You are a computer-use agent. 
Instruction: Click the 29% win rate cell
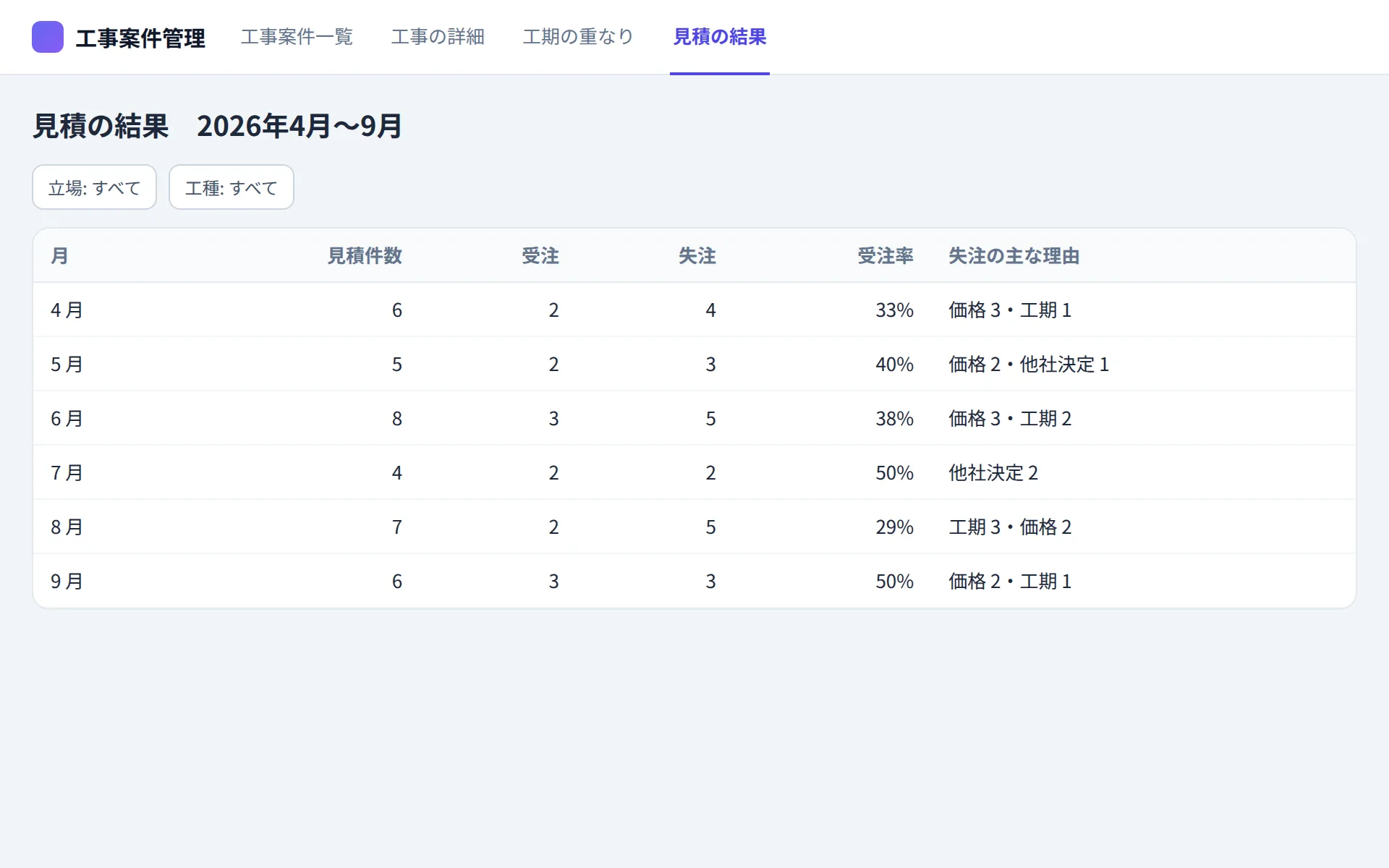[x=894, y=527]
